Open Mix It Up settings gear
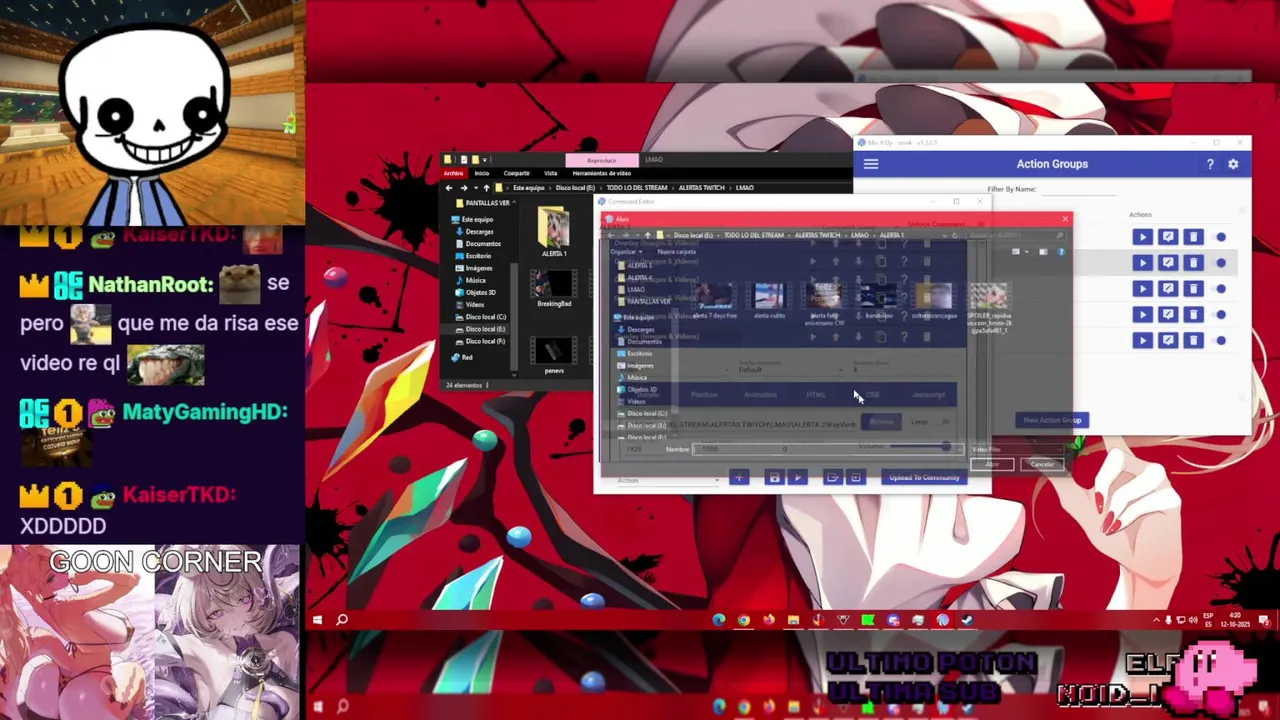The width and height of the screenshot is (1280, 720). point(1233,164)
